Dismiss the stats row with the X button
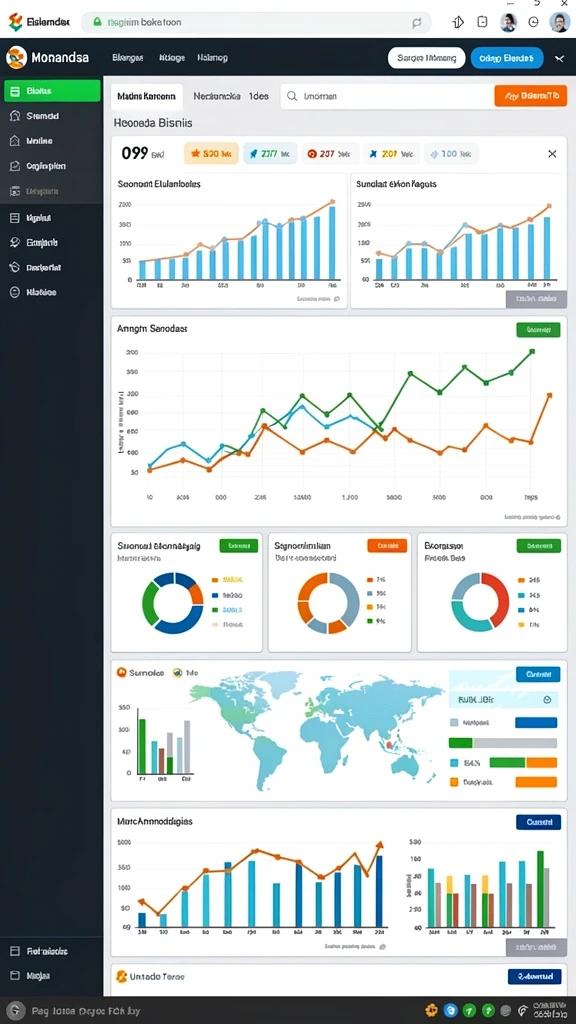576x1024 pixels. pyautogui.click(x=552, y=154)
